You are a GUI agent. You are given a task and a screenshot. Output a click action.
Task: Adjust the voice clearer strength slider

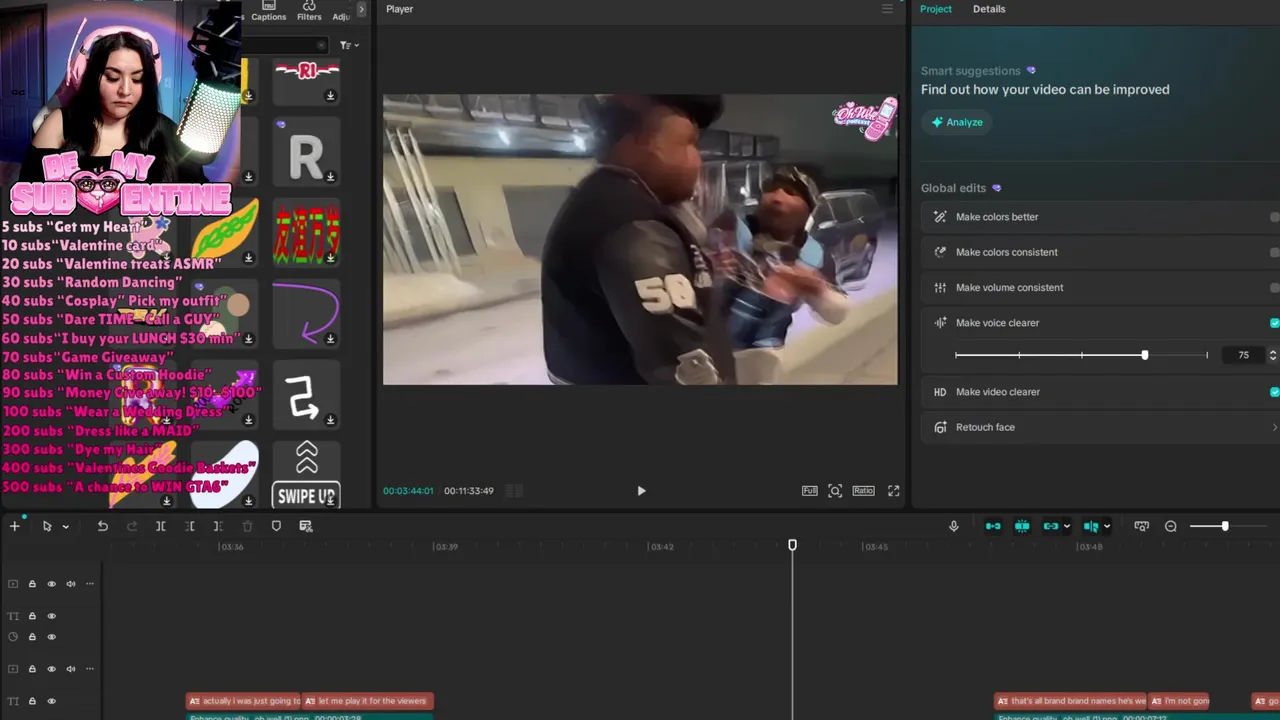coord(1144,355)
